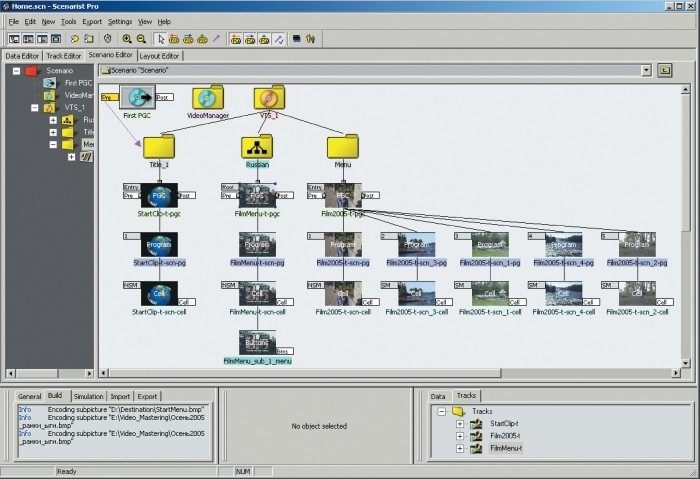This screenshot has width=700, height=479.
Task: Collapse the VTS_1 node in the tree
Action: point(35,107)
